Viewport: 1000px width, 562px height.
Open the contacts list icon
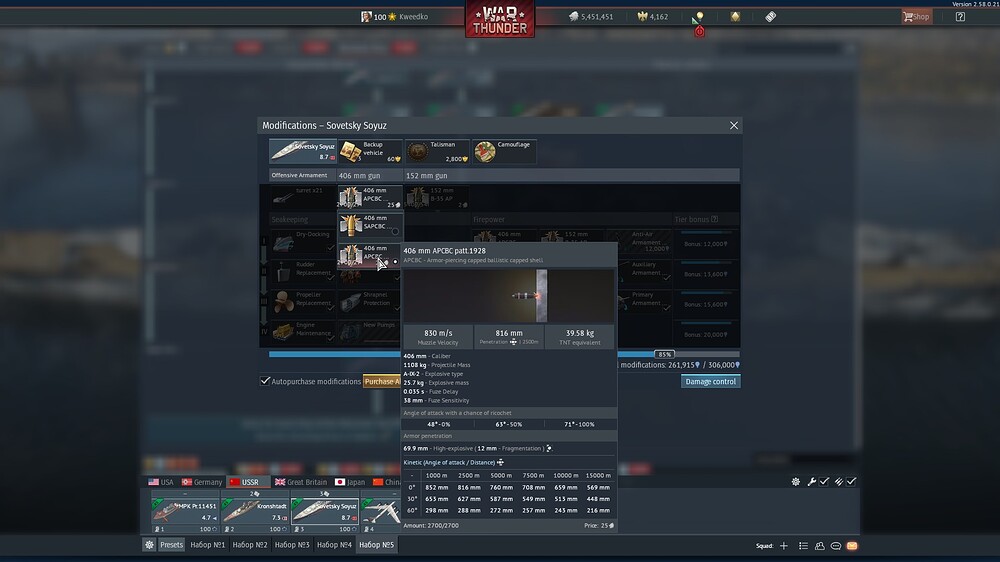[803, 546]
